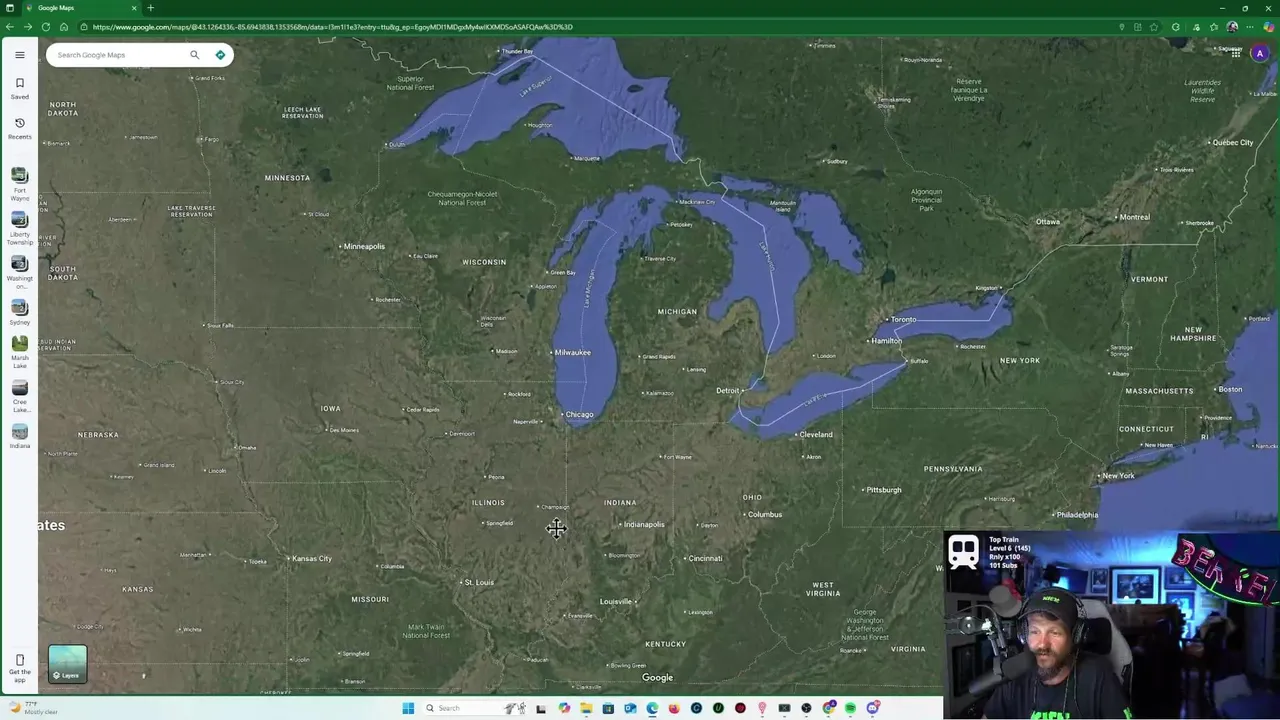Viewport: 1280px width, 720px height.
Task: Go back in browser history
Action: click(9, 27)
